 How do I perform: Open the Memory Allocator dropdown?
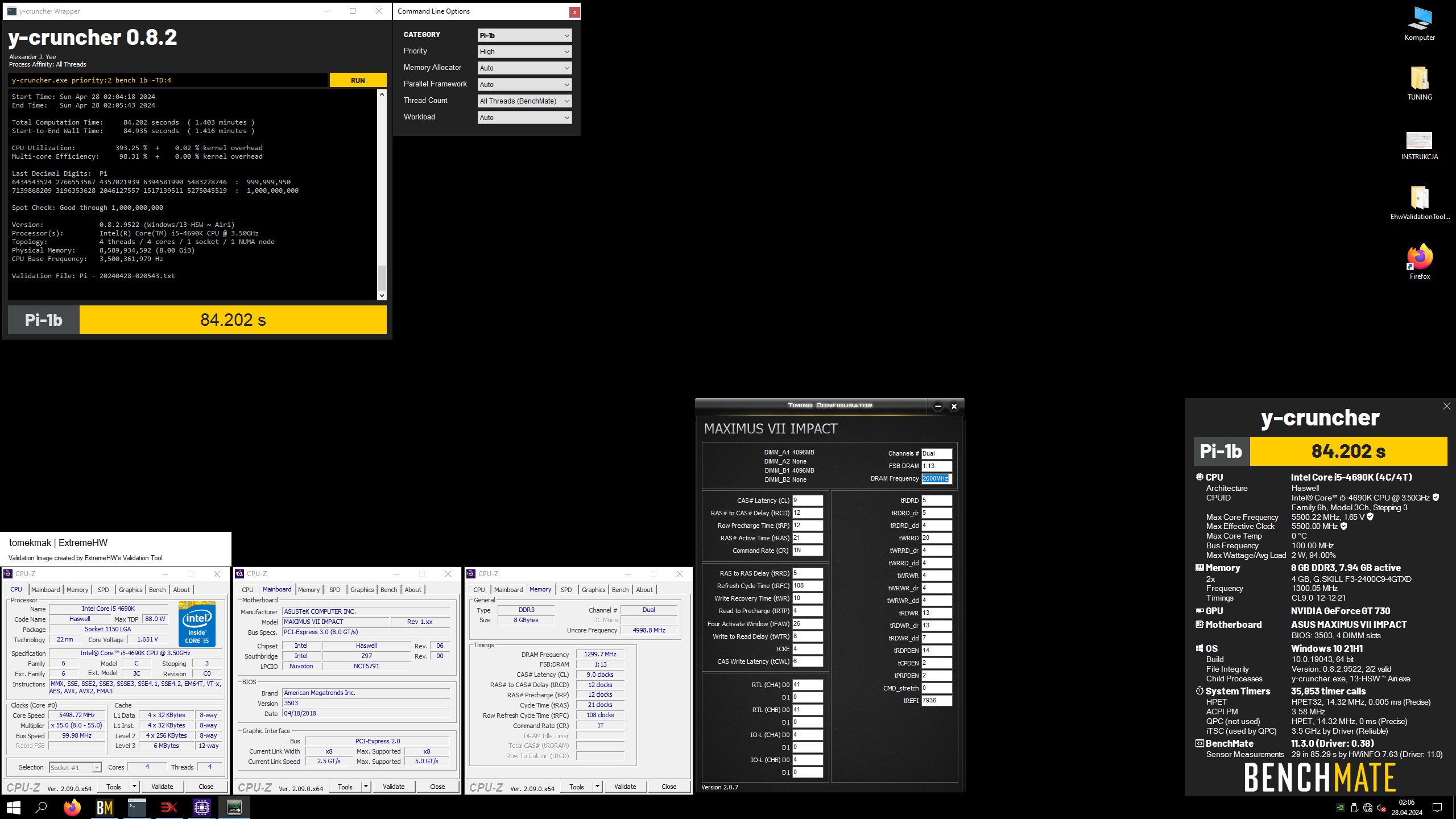[524, 68]
